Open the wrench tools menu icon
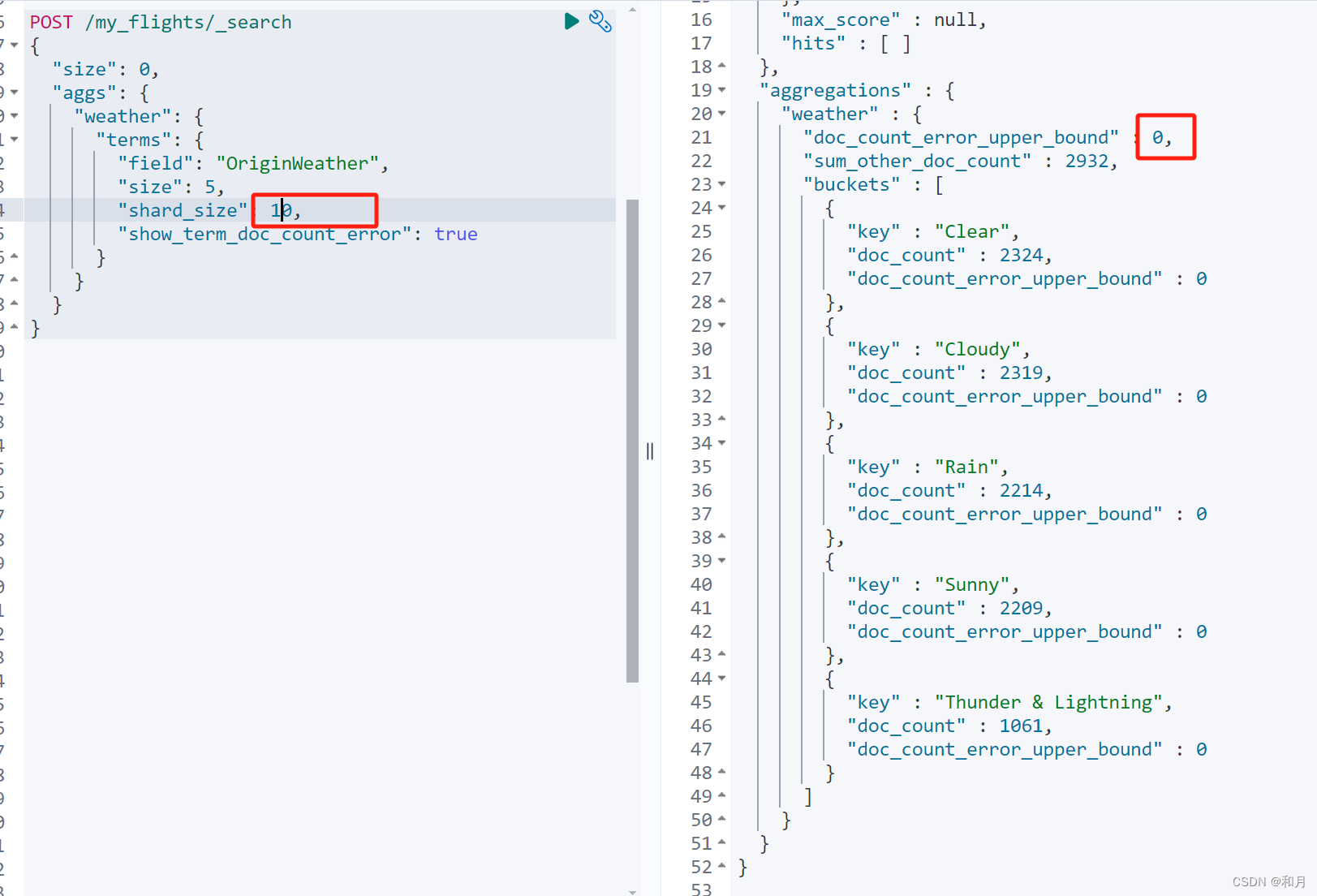1317x896 pixels. pos(600,21)
